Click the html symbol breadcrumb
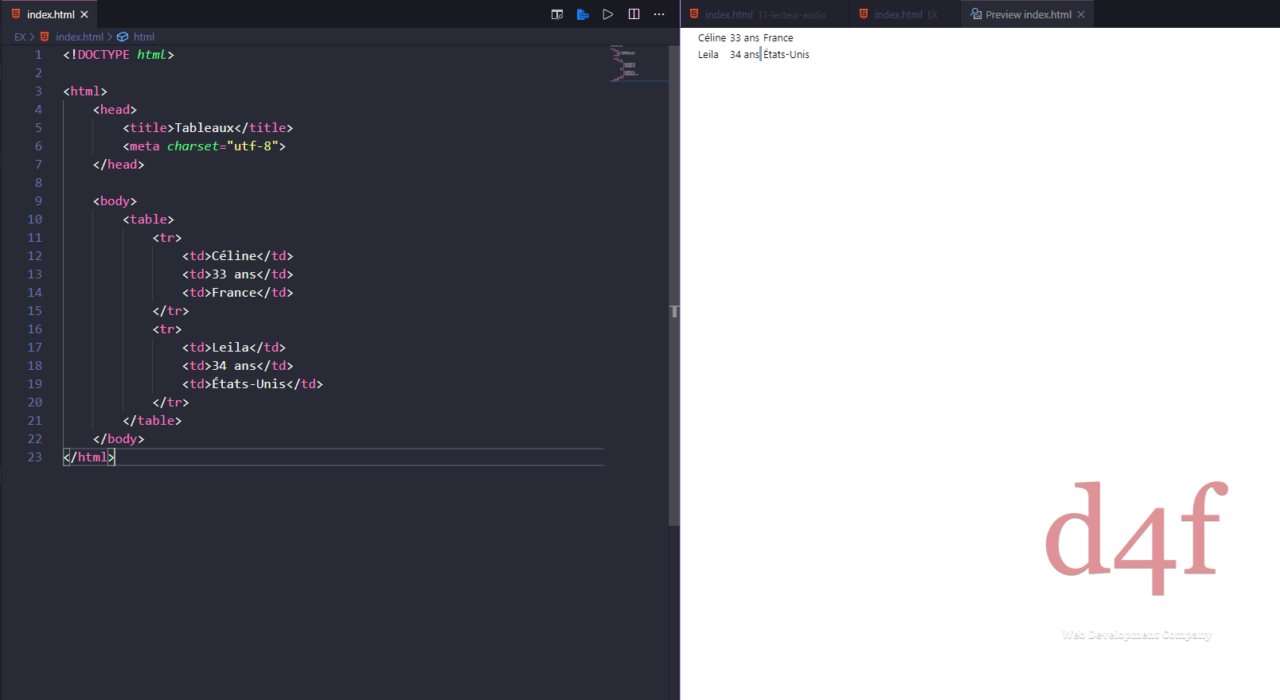The height and width of the screenshot is (700, 1280). (144, 37)
